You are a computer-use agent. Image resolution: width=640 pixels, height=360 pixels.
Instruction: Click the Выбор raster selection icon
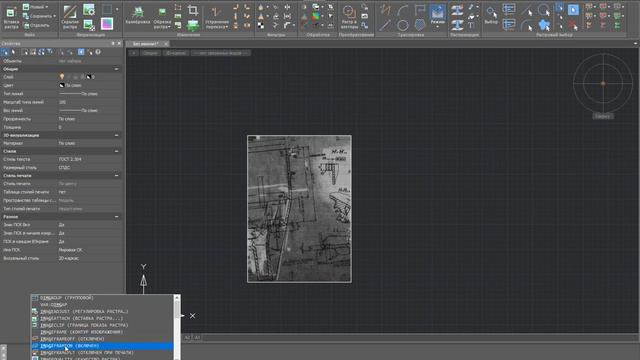click(x=491, y=16)
